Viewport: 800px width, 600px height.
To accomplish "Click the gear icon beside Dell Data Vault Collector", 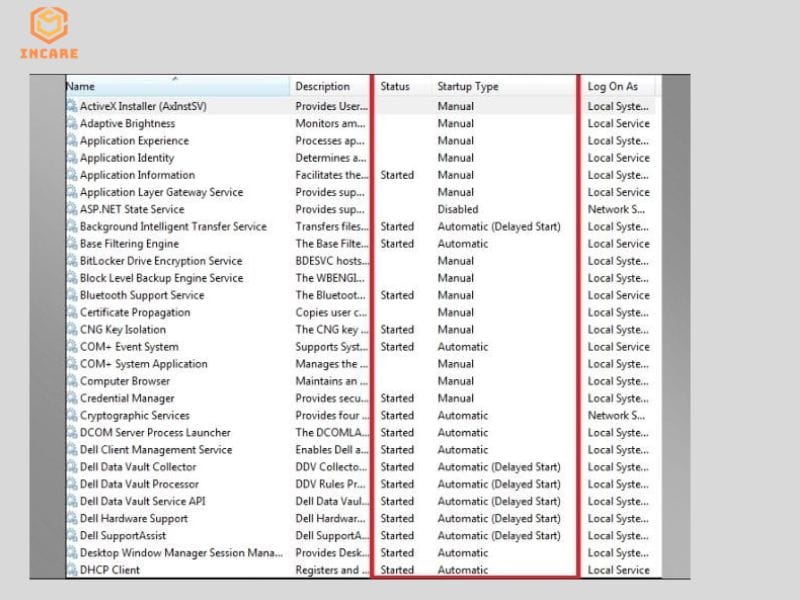I will 72,467.
